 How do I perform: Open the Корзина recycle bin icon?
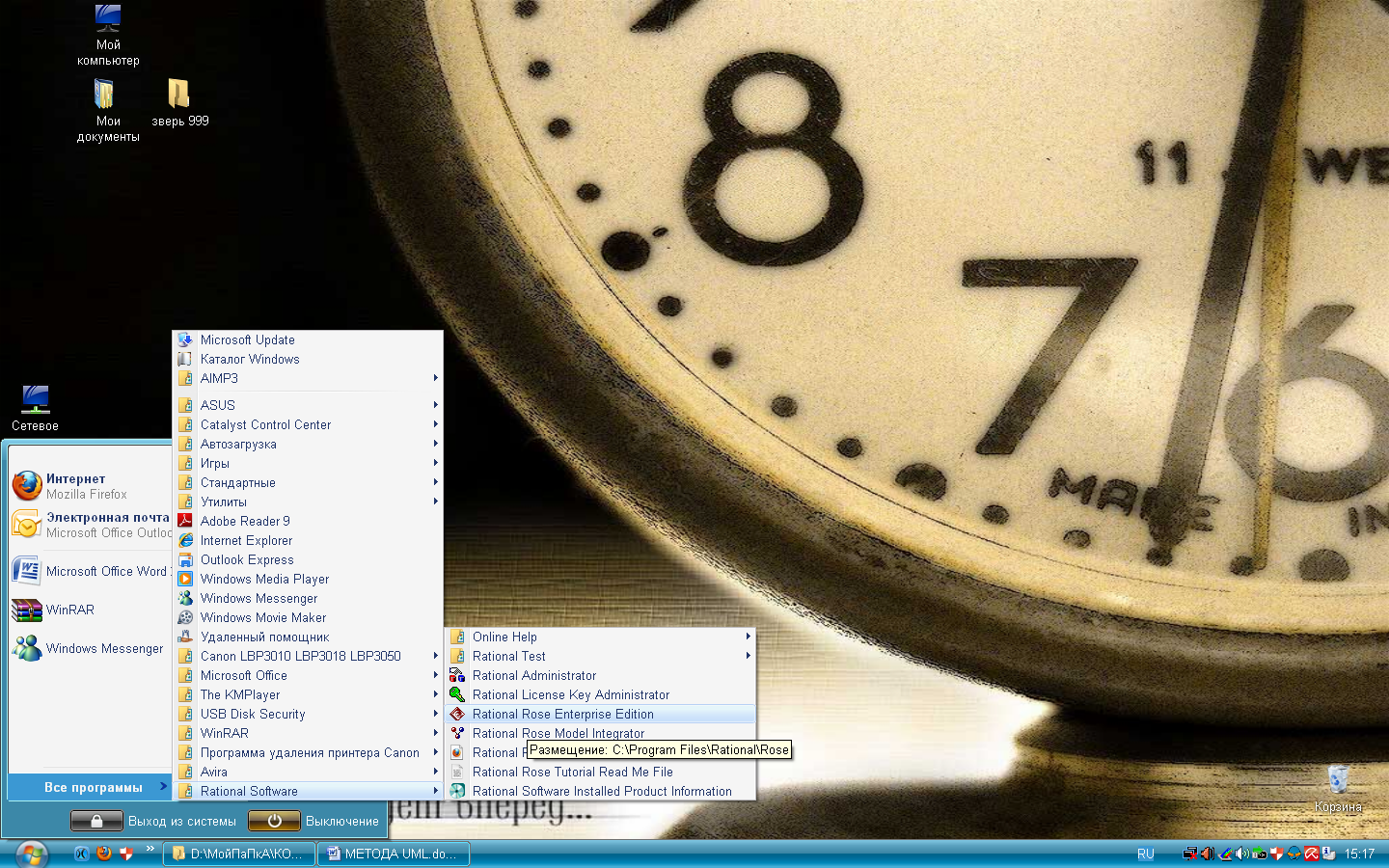tap(1338, 789)
